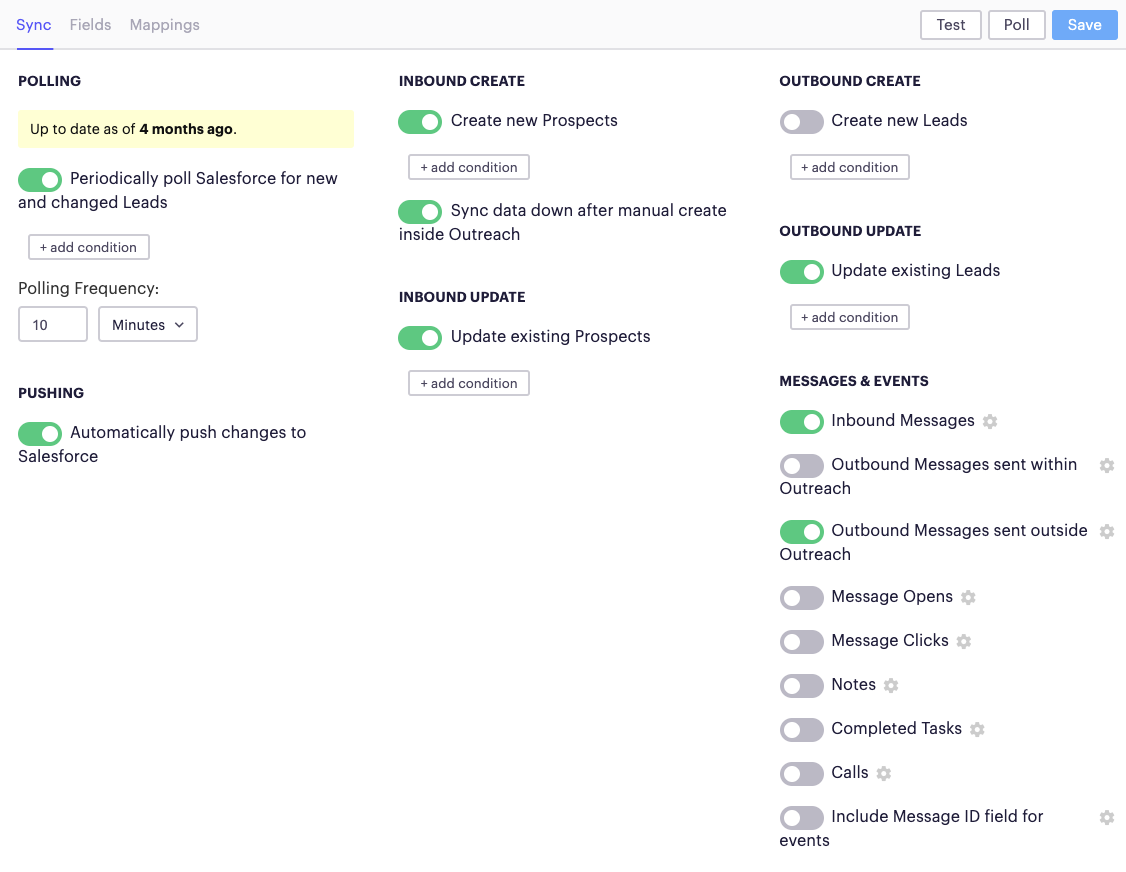Open gear for Outbound Messages sent within Outreach
The height and width of the screenshot is (872, 1126).
(x=1107, y=464)
